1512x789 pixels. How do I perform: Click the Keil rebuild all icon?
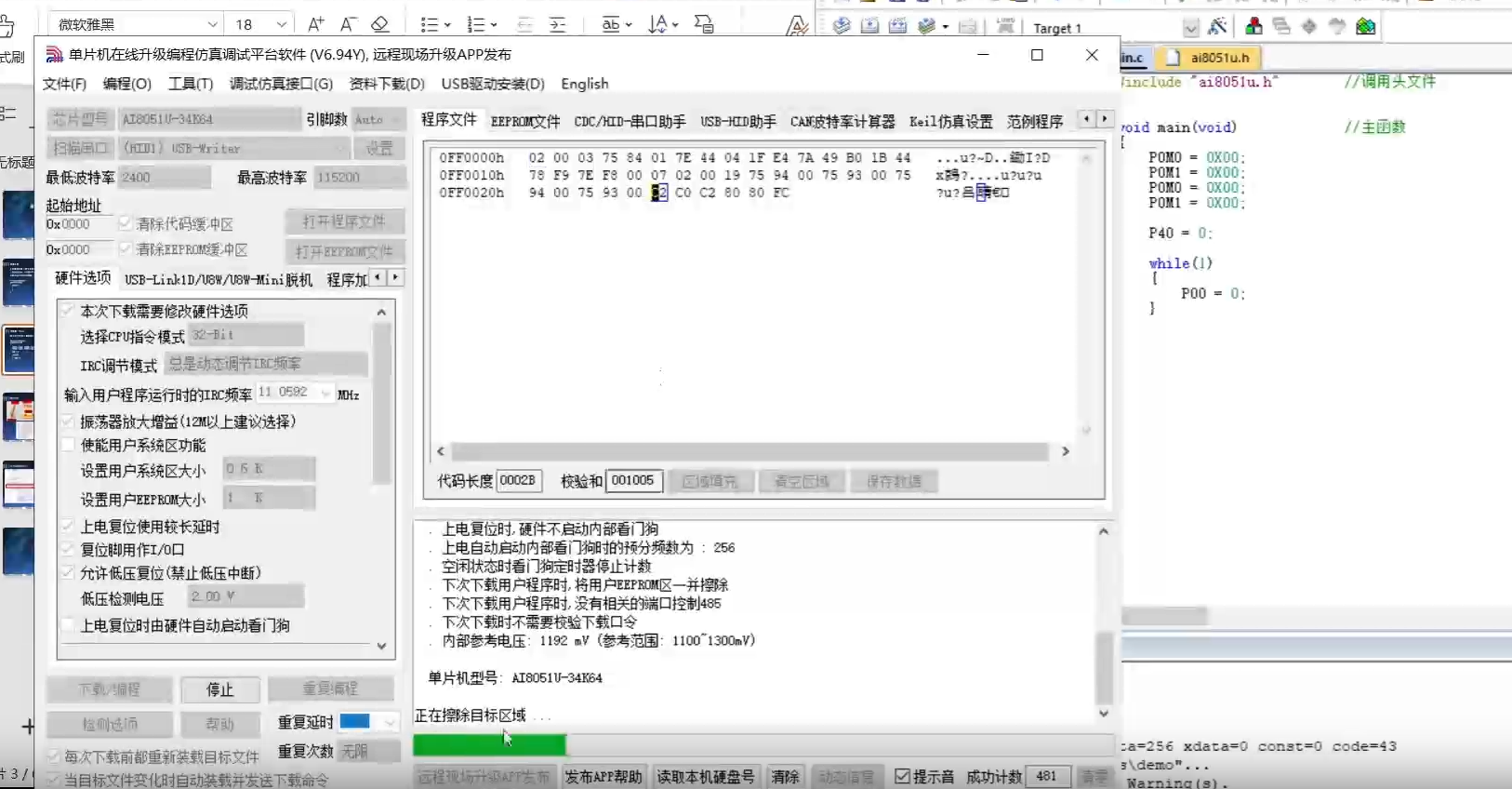tap(897, 26)
